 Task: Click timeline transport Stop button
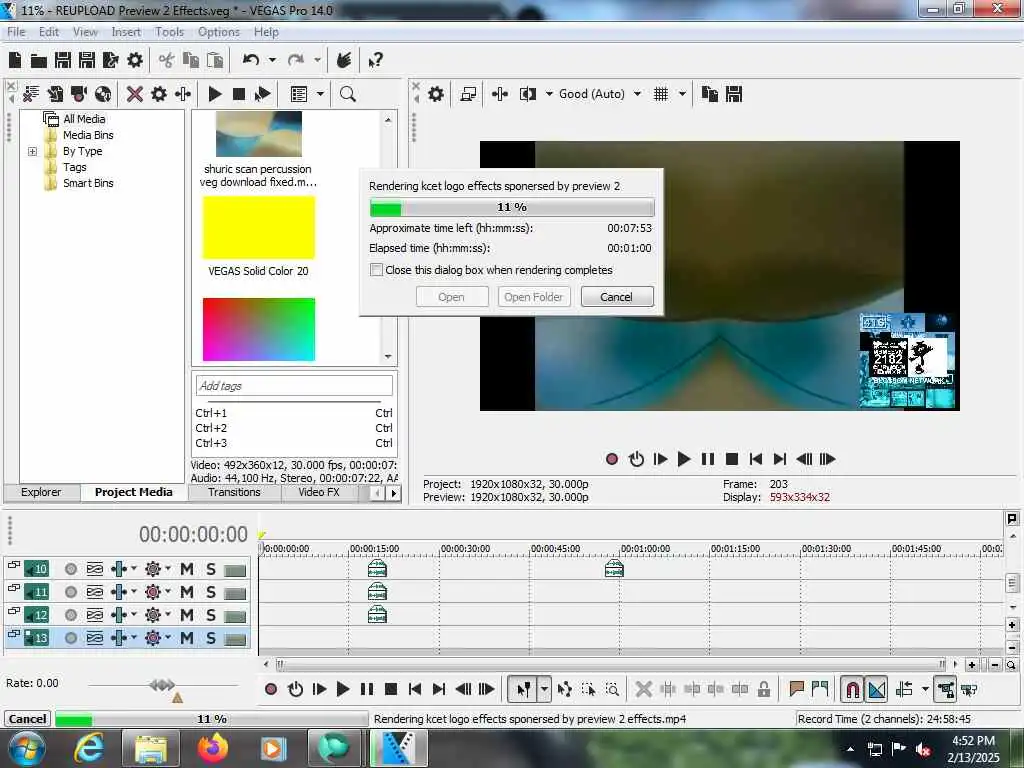point(391,689)
